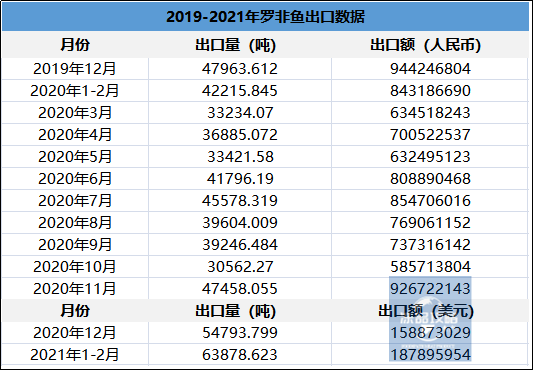The image size is (533, 370).
Task: Click the 2020年5月 month cell
Action: 75,157
